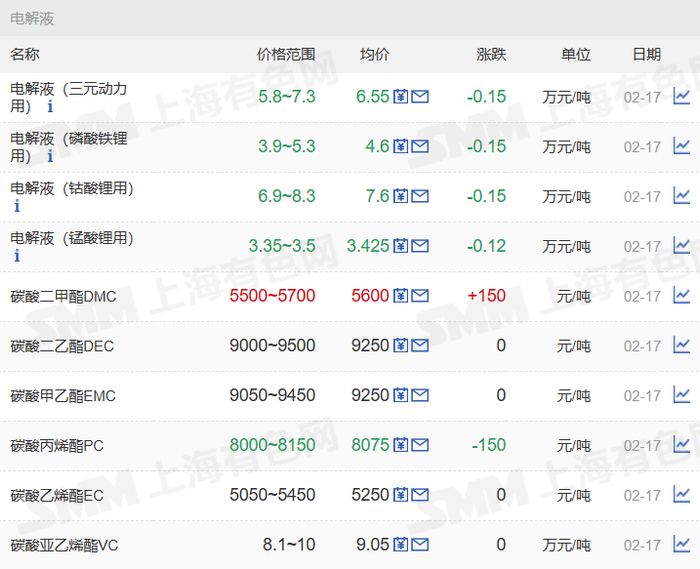Subscribe by mail to 电解液(三元动力用) price
The image size is (700, 569).
coord(420,96)
